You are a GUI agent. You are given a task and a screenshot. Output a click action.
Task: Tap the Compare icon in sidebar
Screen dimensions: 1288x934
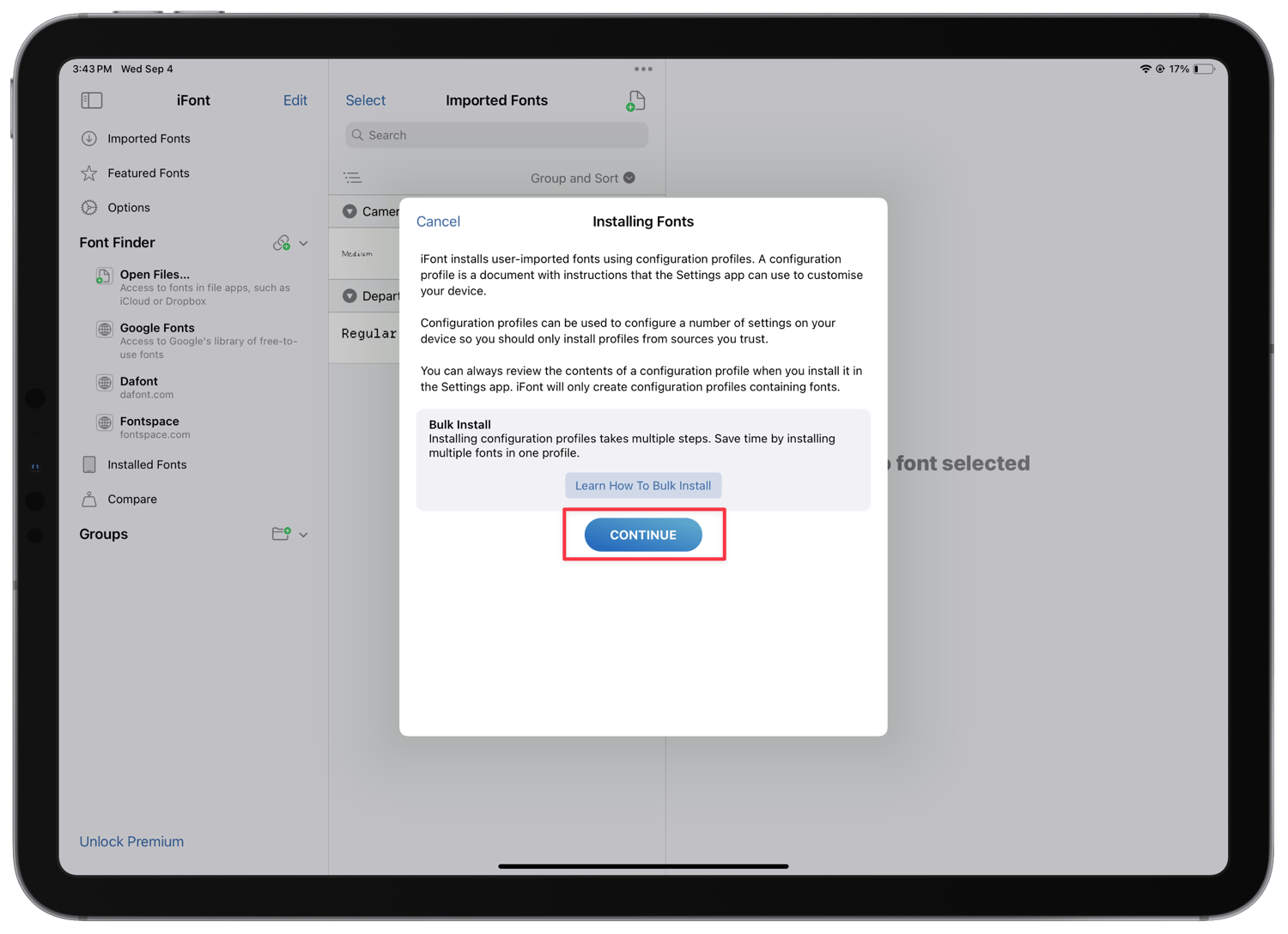coord(89,499)
